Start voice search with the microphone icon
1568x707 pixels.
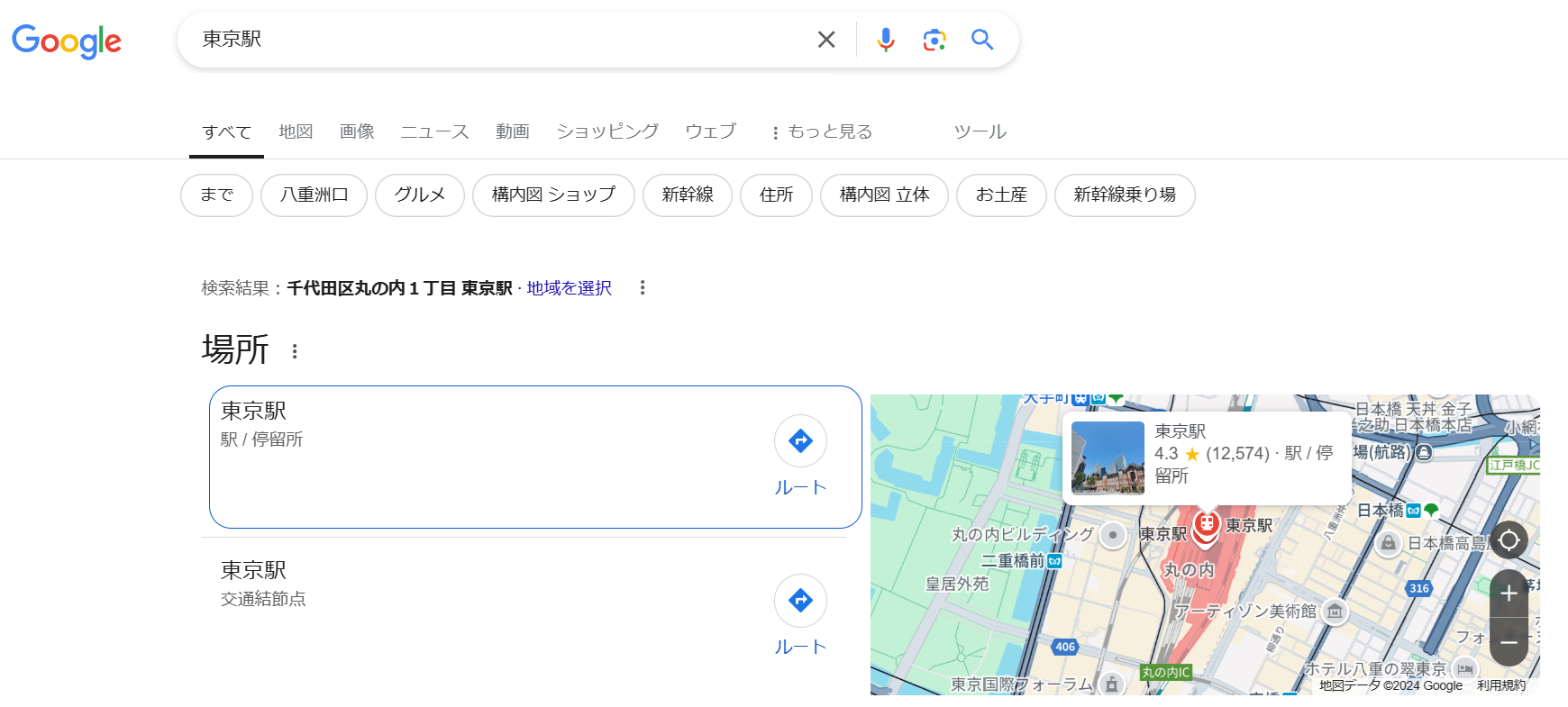click(x=886, y=40)
